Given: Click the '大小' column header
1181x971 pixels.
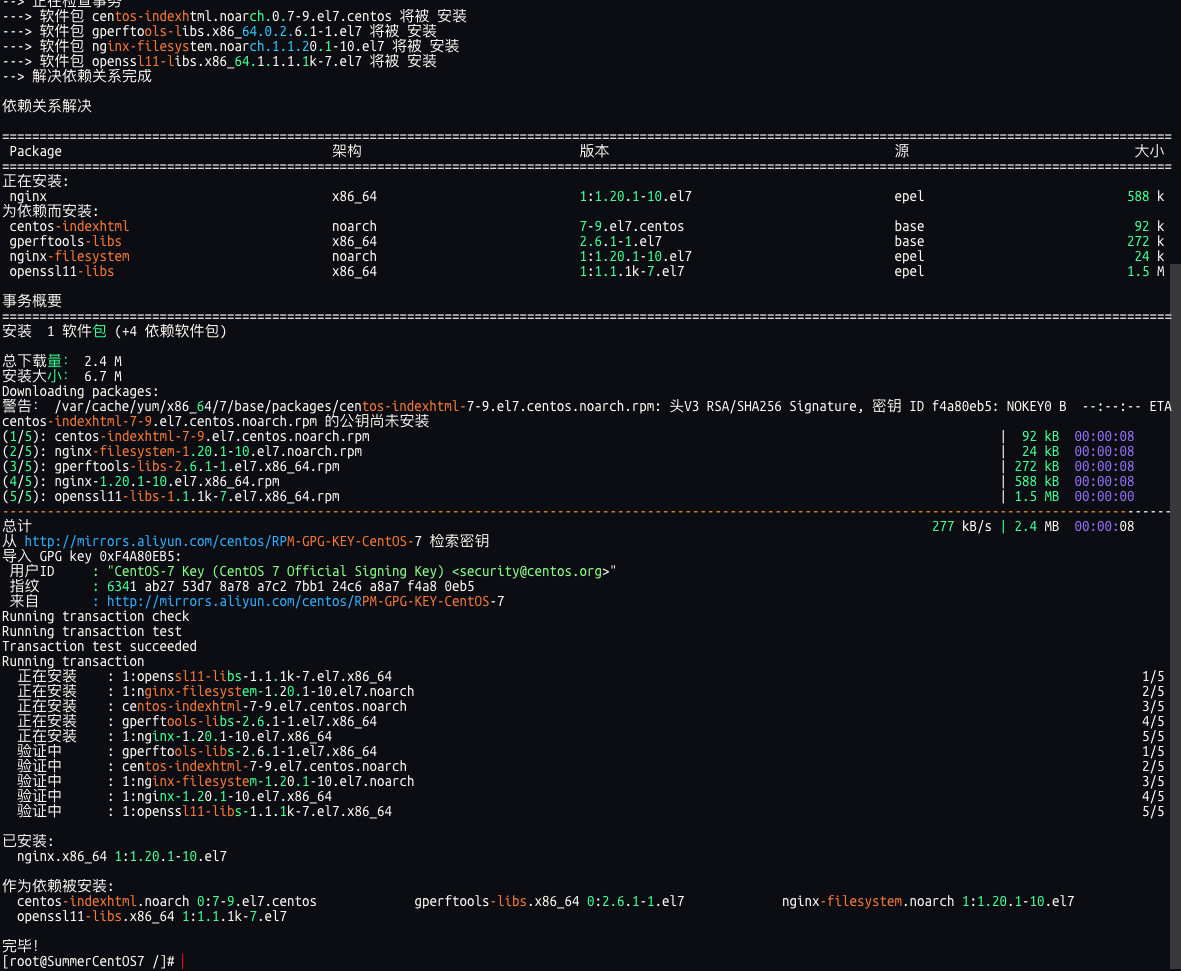Looking at the screenshot, I should click(x=1149, y=151).
